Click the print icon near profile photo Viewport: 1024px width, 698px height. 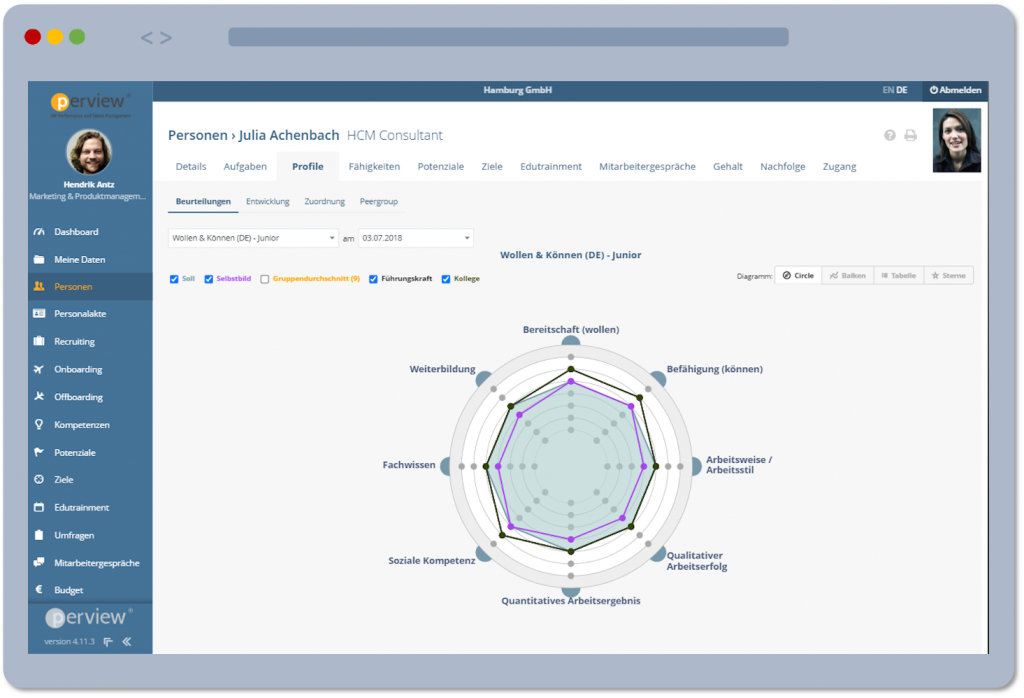910,136
